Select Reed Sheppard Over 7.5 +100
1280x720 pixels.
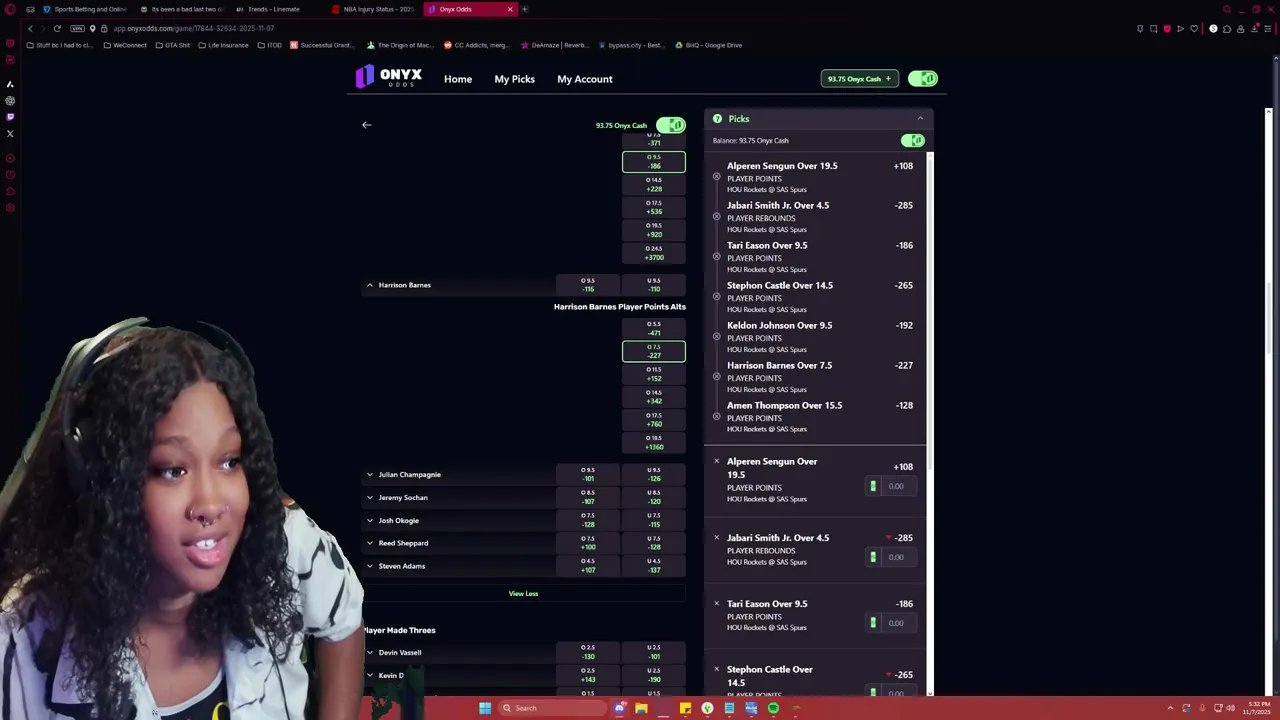click(x=588, y=543)
